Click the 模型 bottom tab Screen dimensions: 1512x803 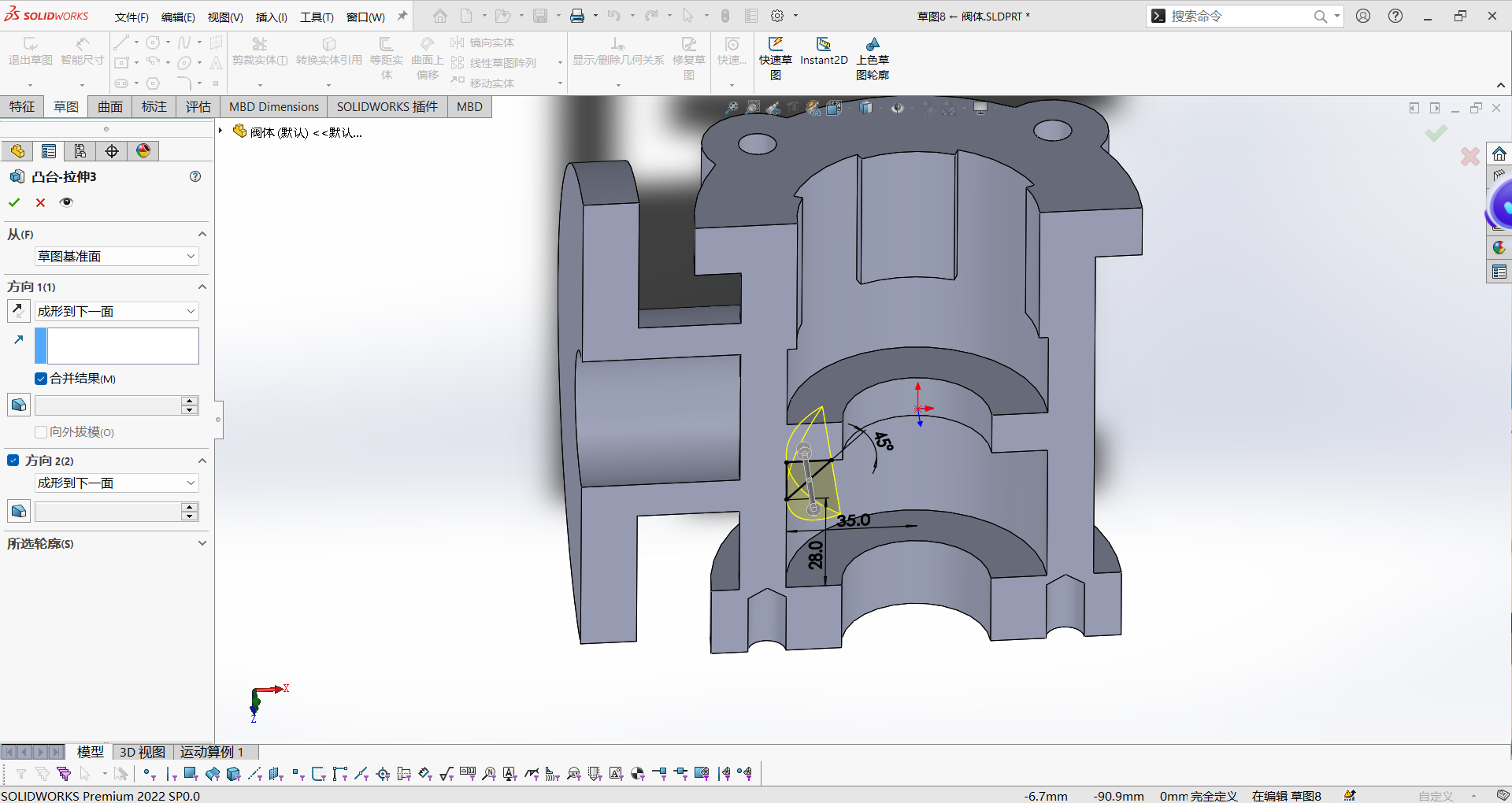tap(91, 752)
